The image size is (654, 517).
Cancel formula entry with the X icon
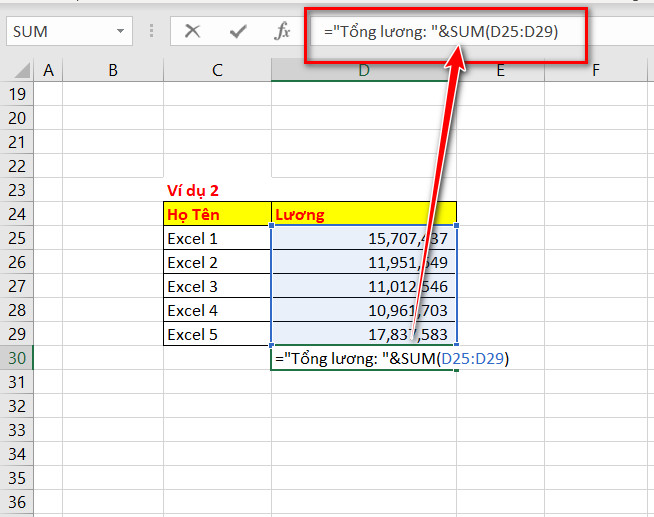(x=192, y=31)
